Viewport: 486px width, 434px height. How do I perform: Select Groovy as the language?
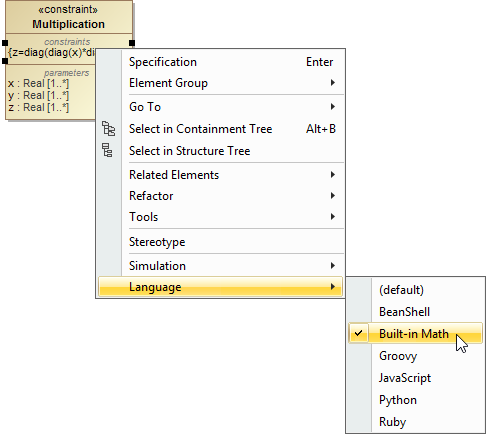pyautogui.click(x=415, y=356)
